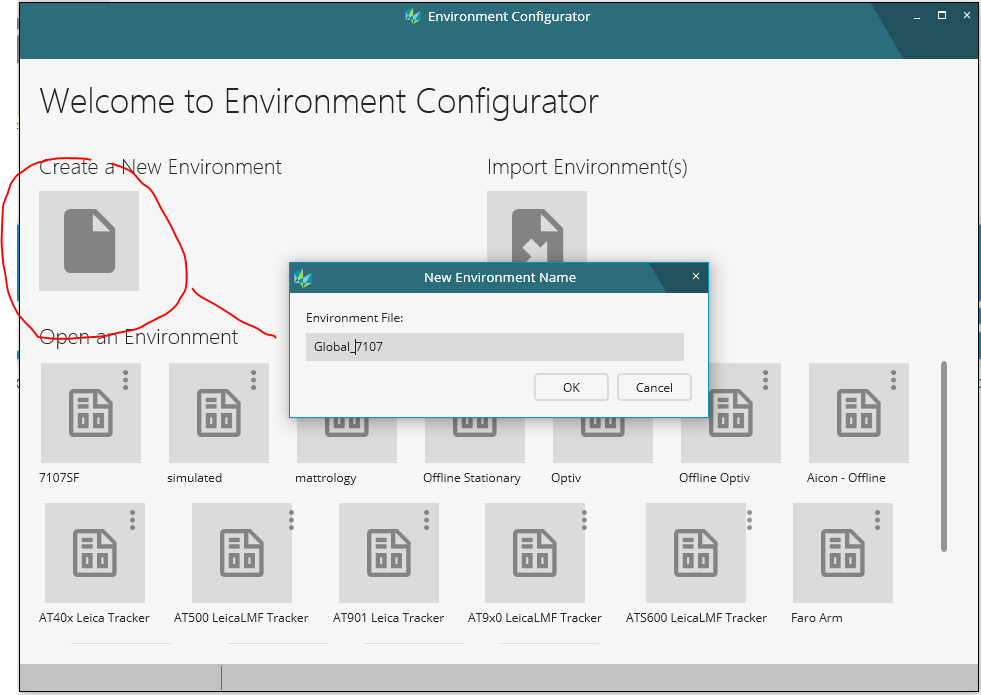
Task: Open the options menu on the Aicon - Offline tile
Action: coord(893,380)
